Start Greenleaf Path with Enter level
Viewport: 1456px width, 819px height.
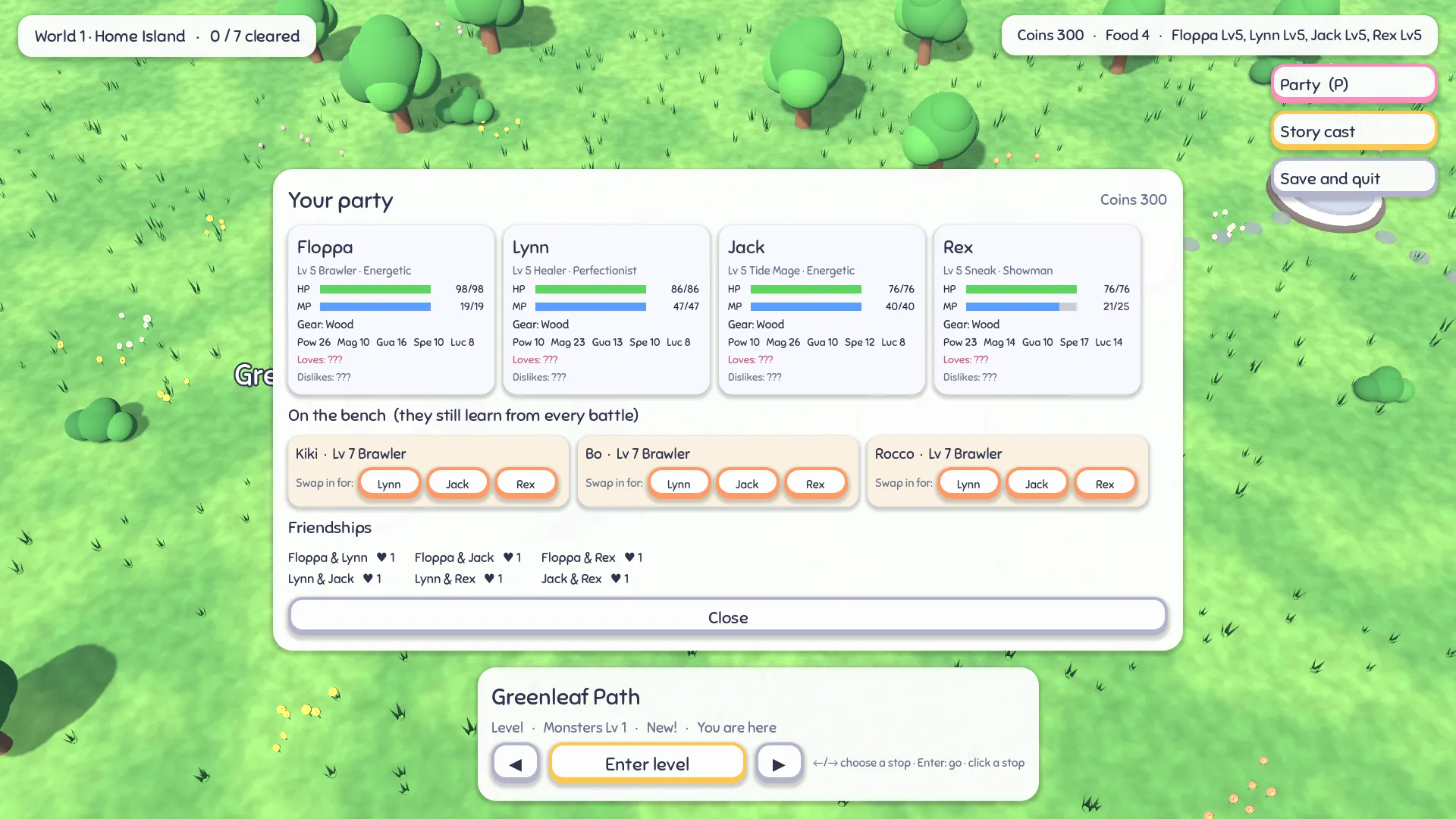click(648, 764)
